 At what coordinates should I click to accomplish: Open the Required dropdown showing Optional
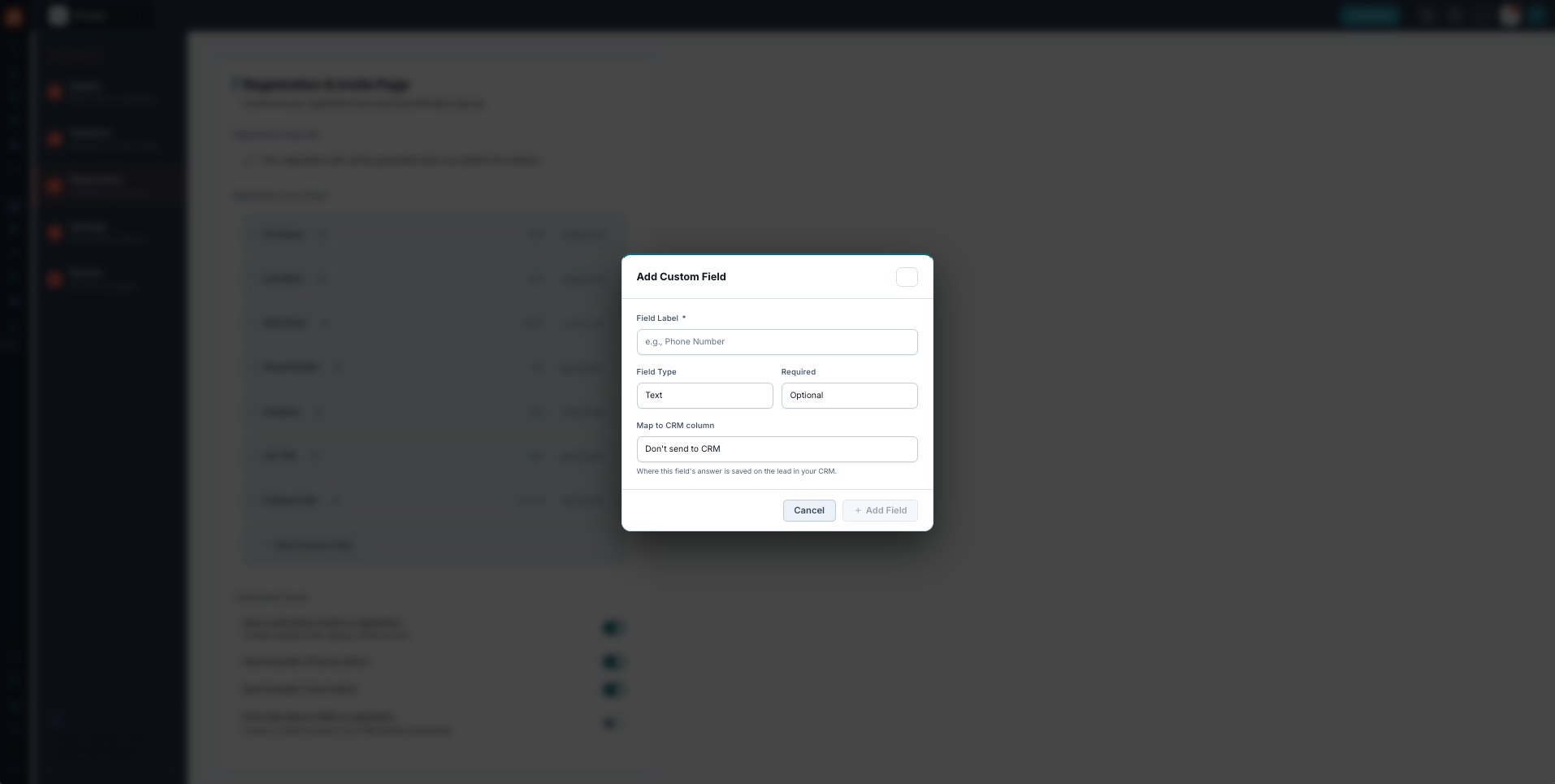tap(849, 396)
